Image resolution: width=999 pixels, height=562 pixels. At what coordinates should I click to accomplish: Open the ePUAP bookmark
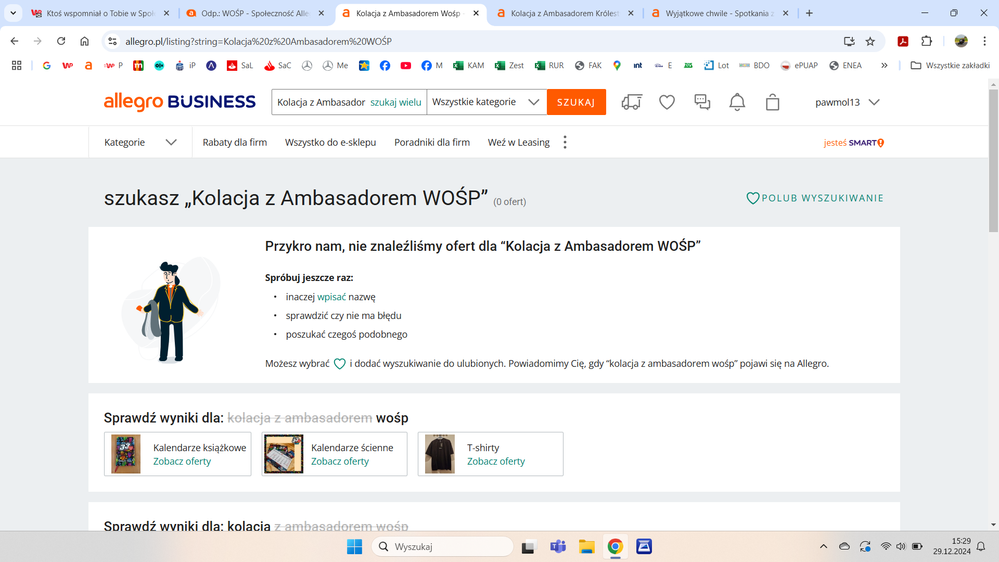point(799,65)
